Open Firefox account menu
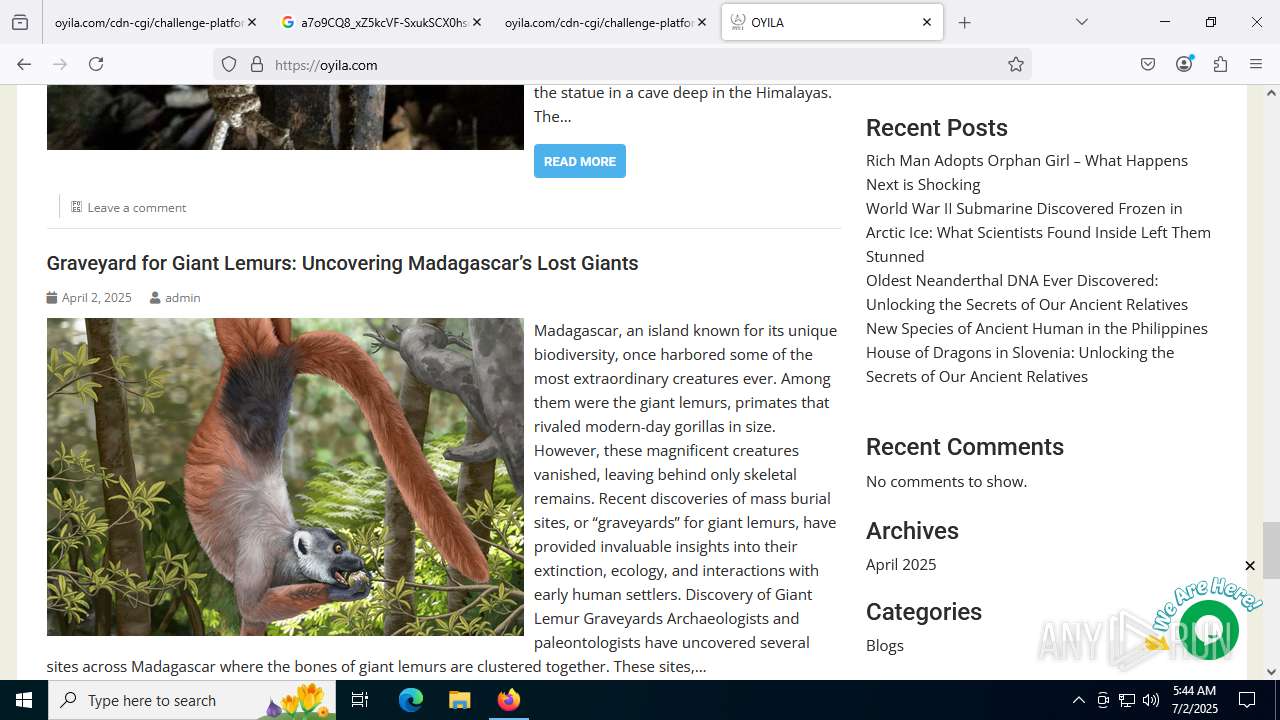The image size is (1280, 720). pos(1184,64)
